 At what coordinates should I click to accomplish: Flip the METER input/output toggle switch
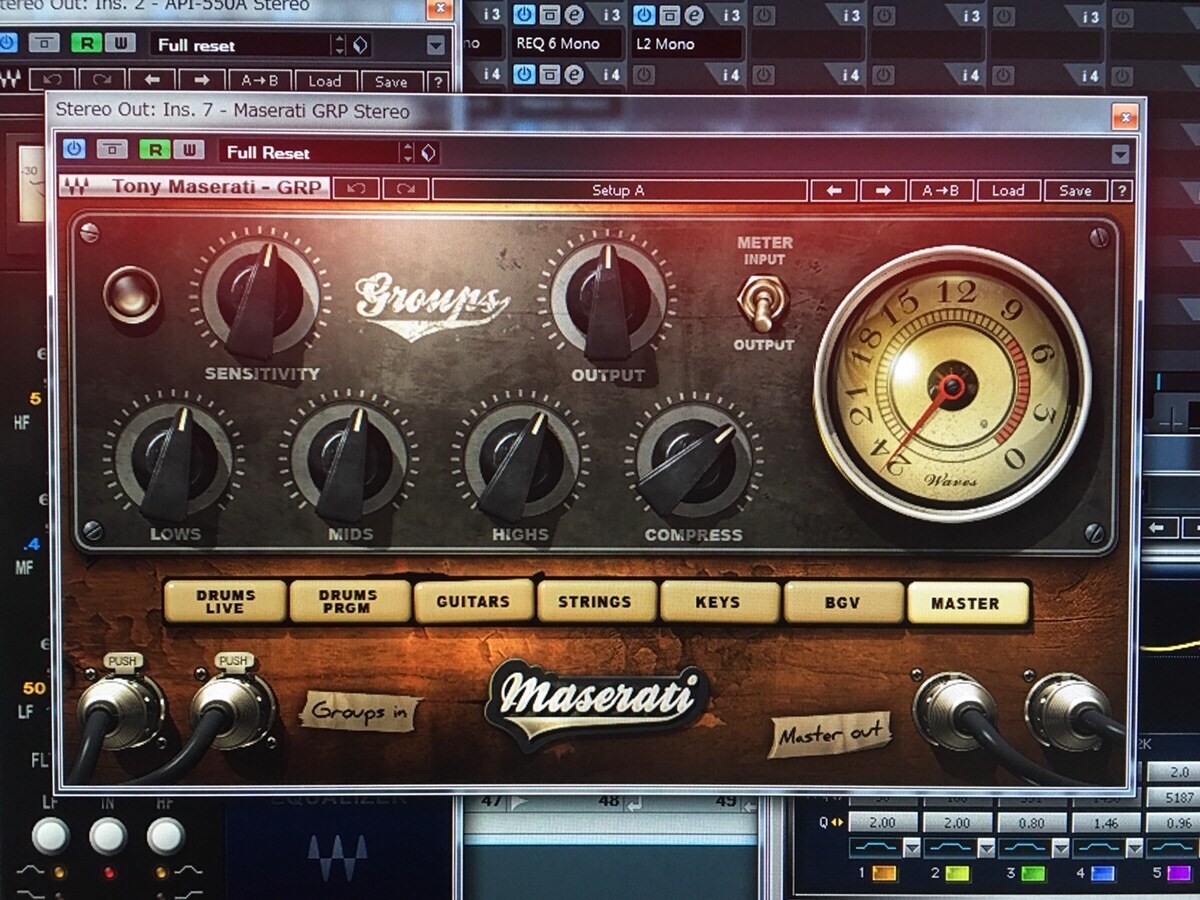[763, 301]
